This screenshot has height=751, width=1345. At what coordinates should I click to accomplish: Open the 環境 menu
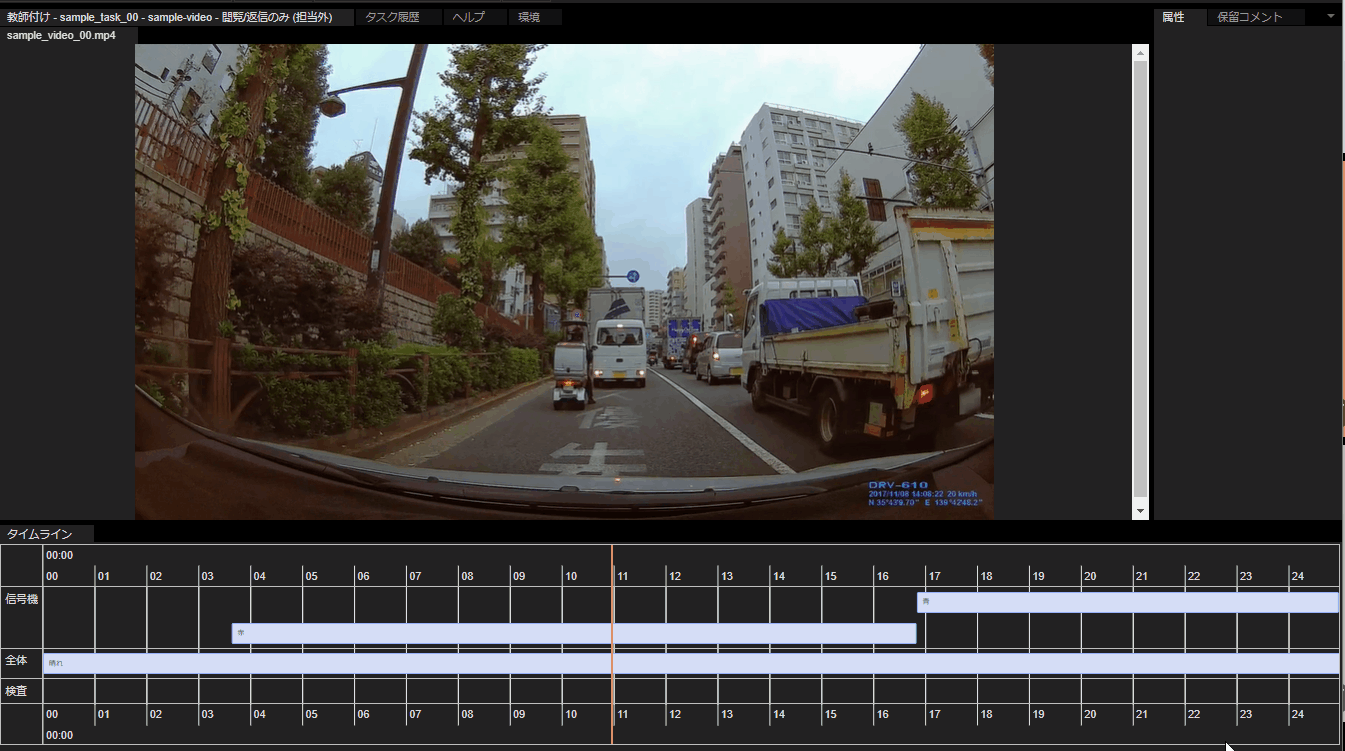(535, 17)
